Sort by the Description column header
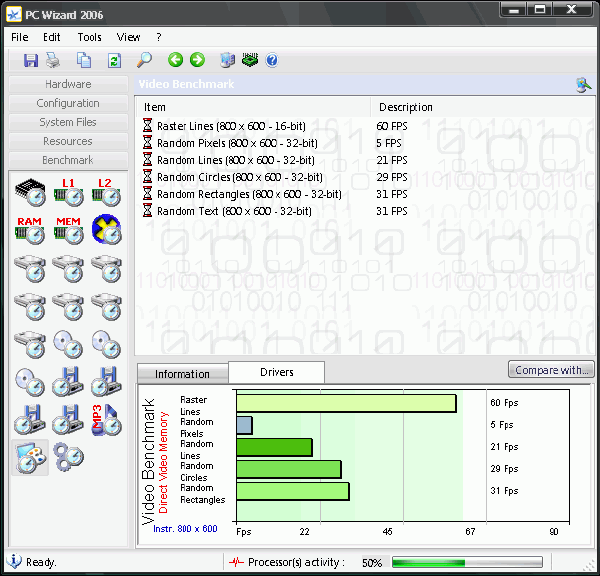Screen dimensions: 600x576 pyautogui.click(x=483, y=107)
